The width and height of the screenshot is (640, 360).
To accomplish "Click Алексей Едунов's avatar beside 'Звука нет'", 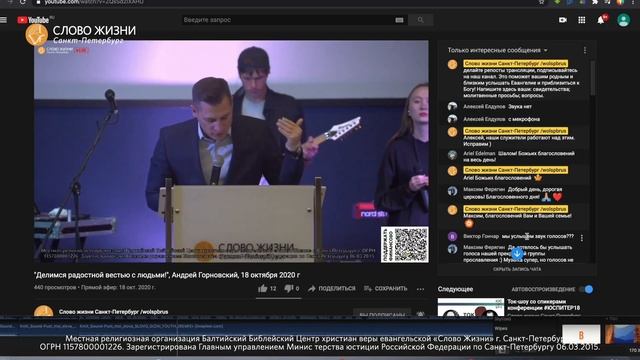I will click(x=452, y=107).
